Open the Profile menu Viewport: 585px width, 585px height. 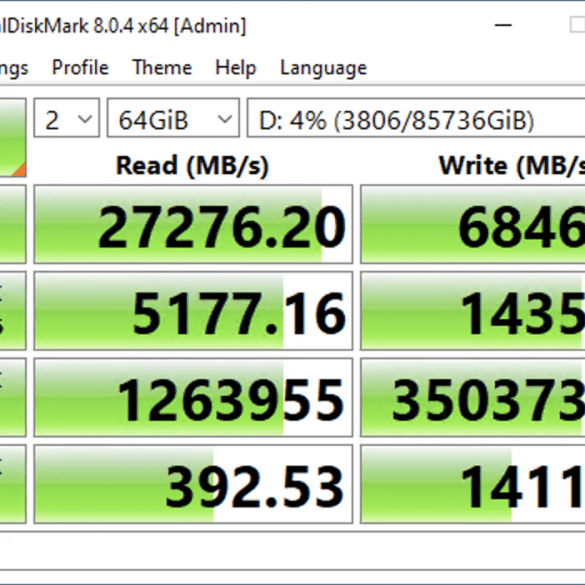pos(80,68)
